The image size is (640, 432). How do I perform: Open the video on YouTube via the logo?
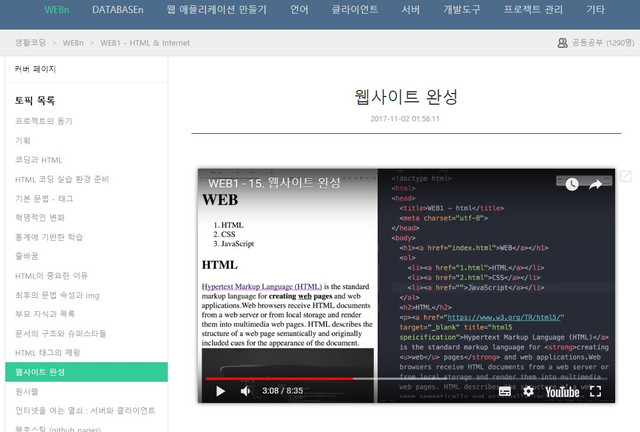pos(562,392)
